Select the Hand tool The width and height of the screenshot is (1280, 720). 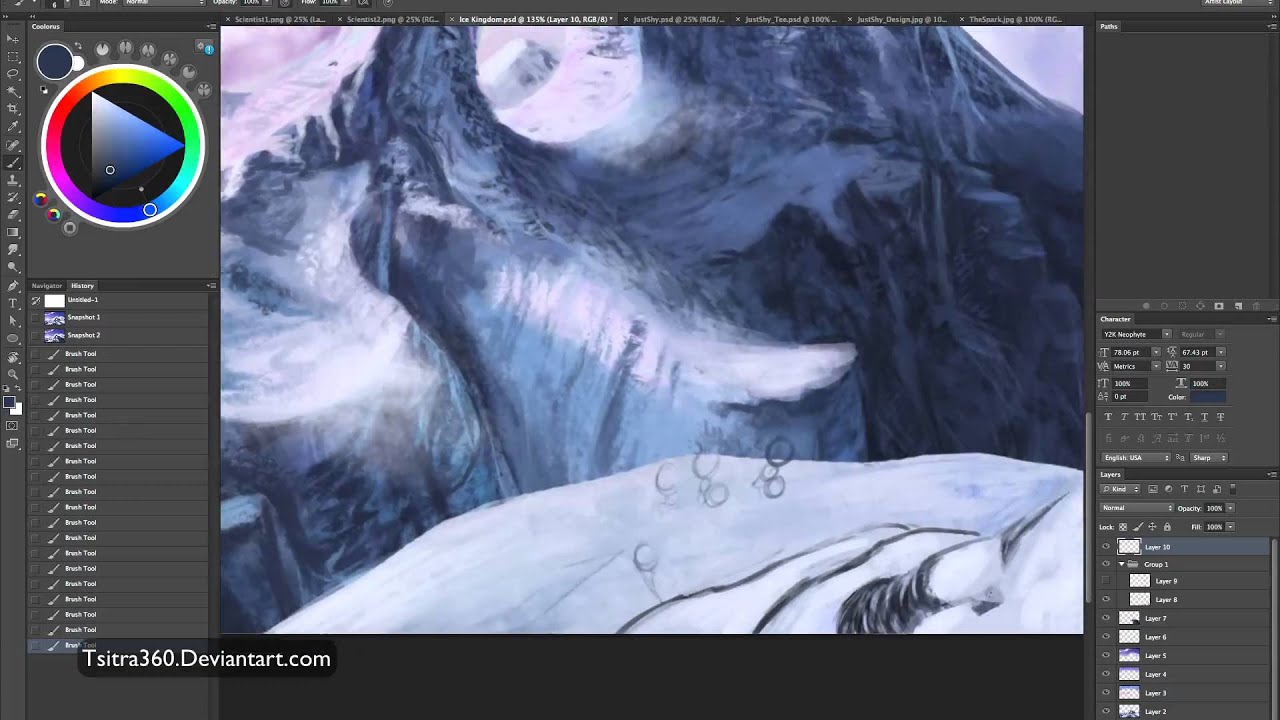coord(13,356)
